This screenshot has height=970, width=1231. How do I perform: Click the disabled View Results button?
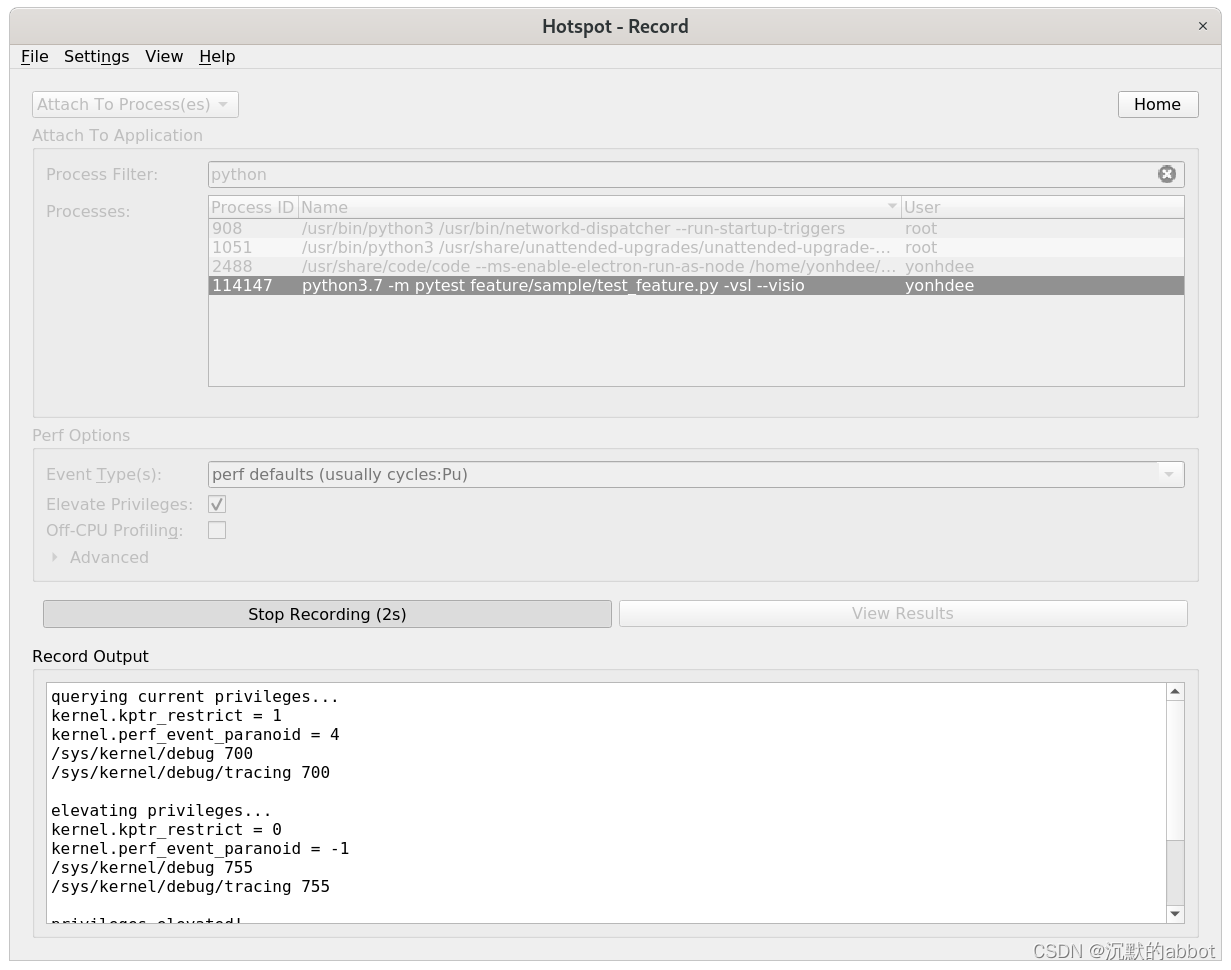click(x=902, y=613)
